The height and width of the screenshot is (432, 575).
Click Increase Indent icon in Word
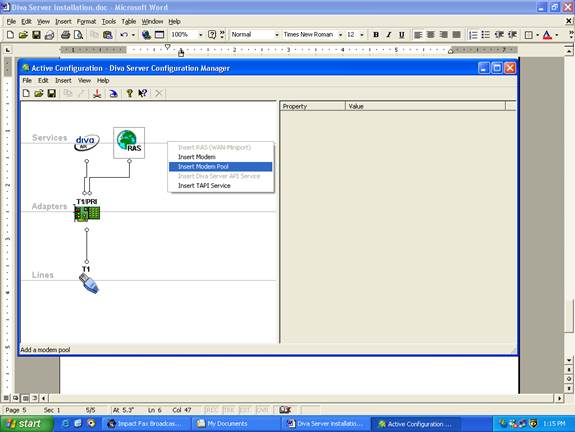pyautogui.click(x=512, y=35)
